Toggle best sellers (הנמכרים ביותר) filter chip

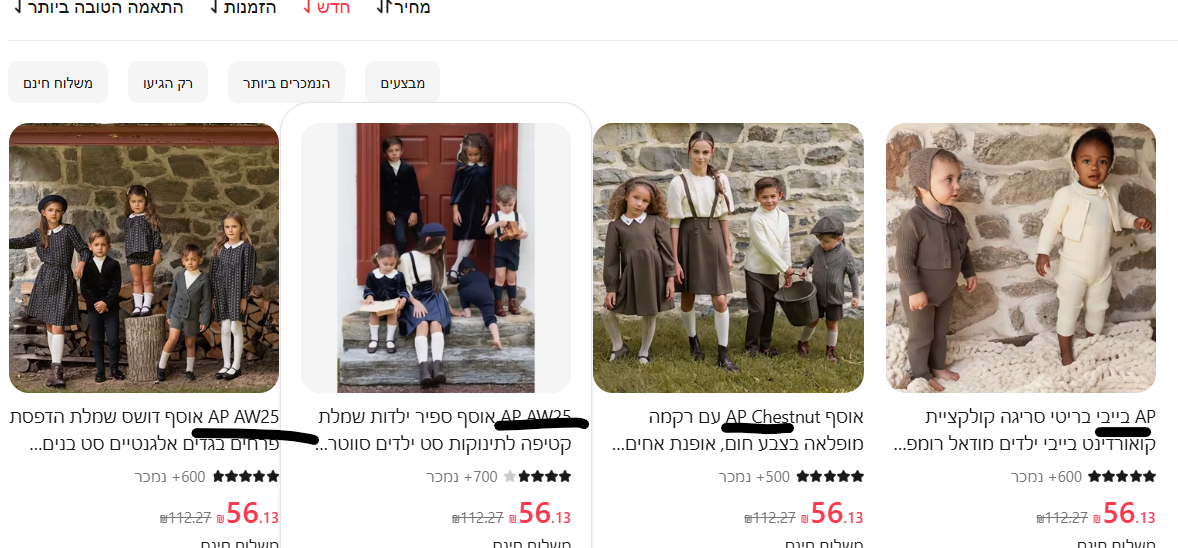(286, 83)
